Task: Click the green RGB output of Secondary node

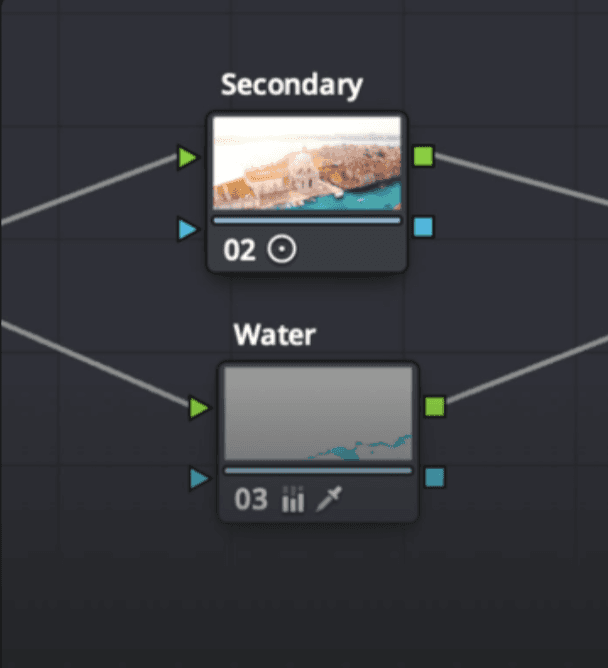Action: [x=423, y=156]
